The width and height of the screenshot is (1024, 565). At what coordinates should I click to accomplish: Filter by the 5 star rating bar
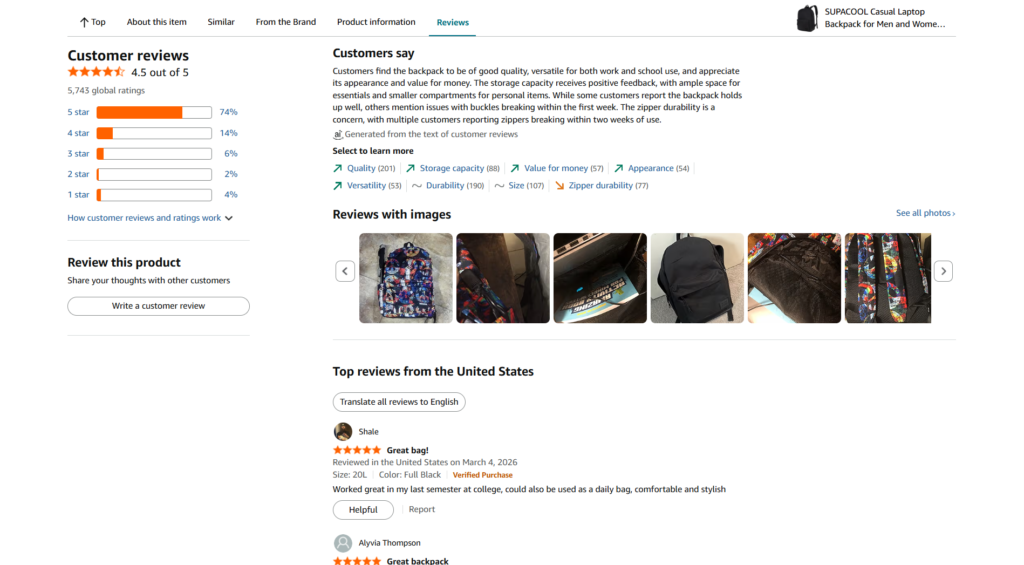(x=154, y=112)
